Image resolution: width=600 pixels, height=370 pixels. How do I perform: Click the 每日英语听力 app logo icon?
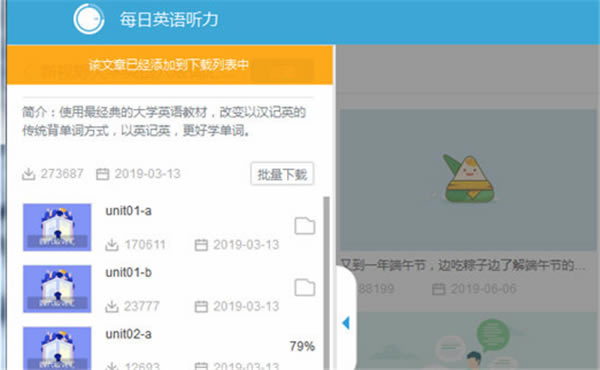point(89,19)
